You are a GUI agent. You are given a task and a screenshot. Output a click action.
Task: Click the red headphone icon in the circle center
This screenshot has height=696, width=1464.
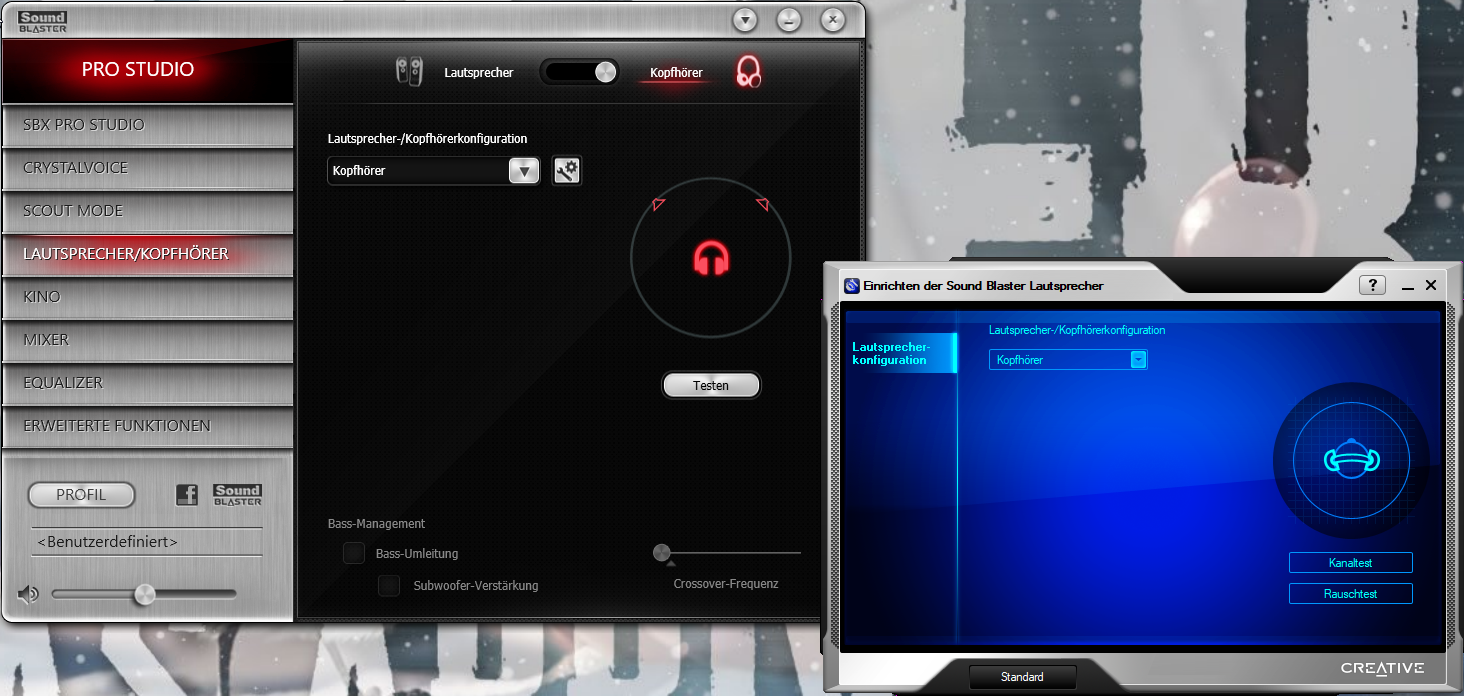(x=711, y=258)
